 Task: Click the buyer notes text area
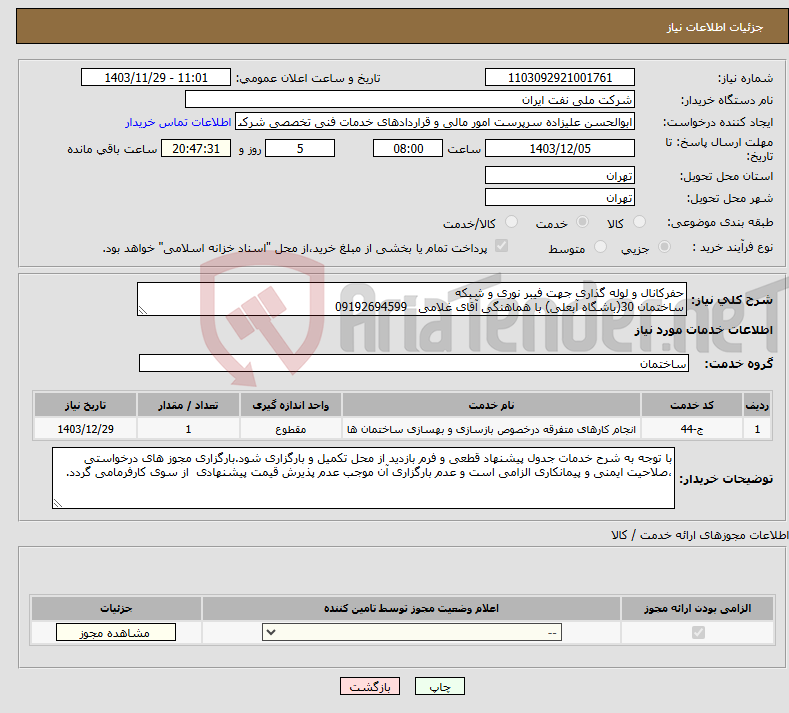click(x=363, y=478)
